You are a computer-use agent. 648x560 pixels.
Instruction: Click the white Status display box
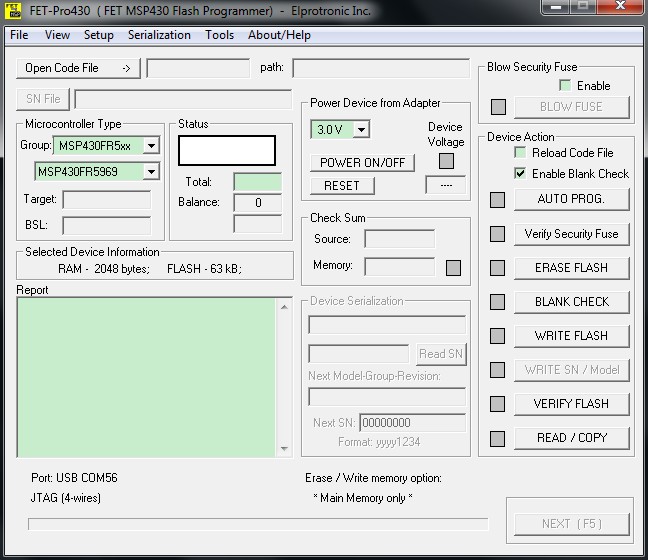(x=227, y=150)
